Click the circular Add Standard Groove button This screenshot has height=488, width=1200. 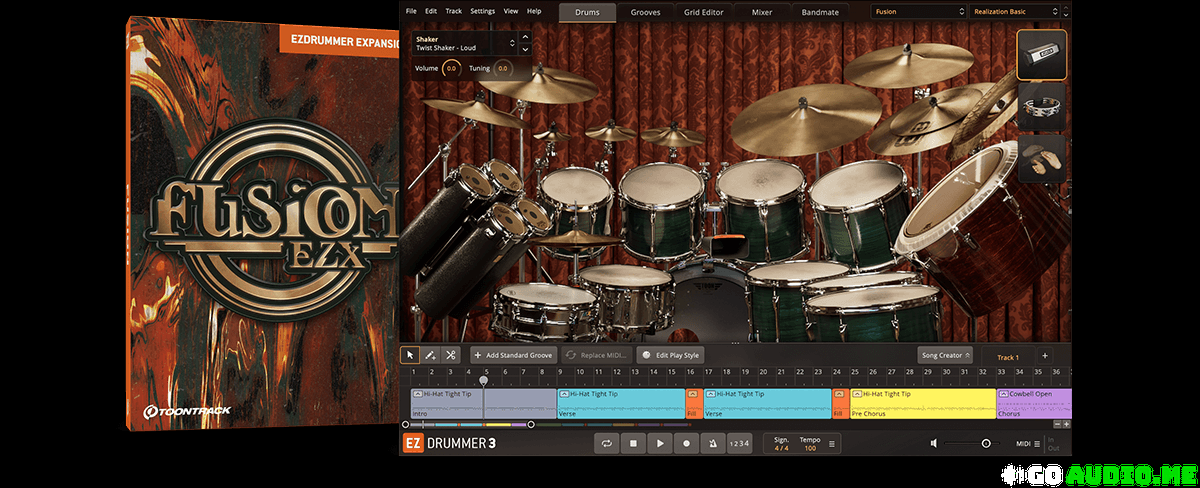515,355
